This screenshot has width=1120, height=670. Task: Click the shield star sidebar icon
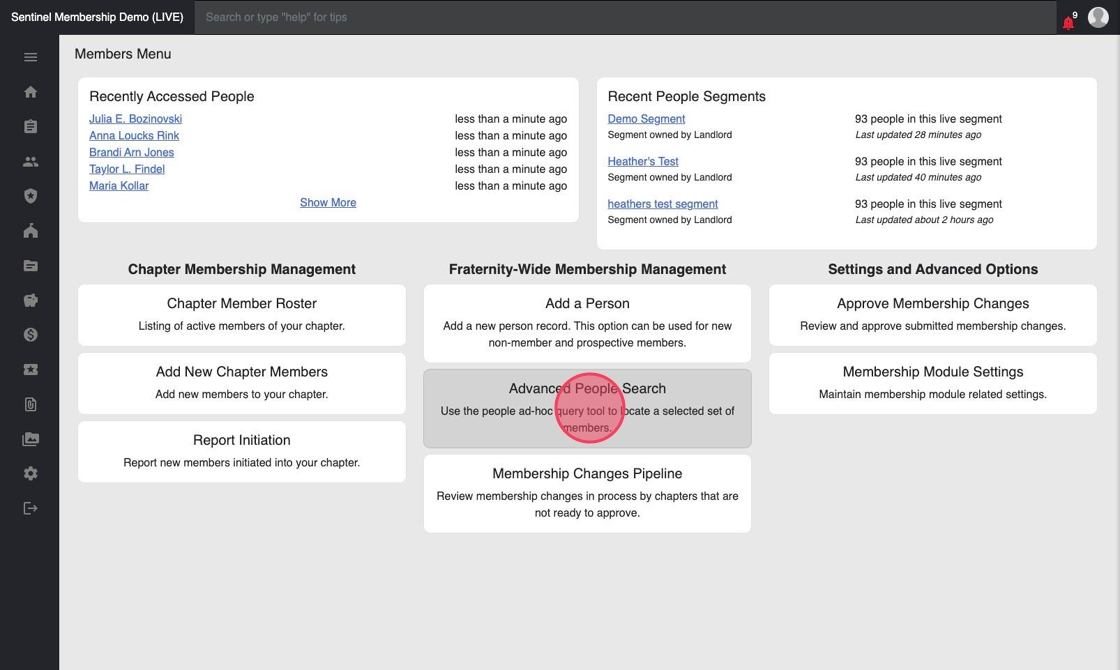click(30, 197)
